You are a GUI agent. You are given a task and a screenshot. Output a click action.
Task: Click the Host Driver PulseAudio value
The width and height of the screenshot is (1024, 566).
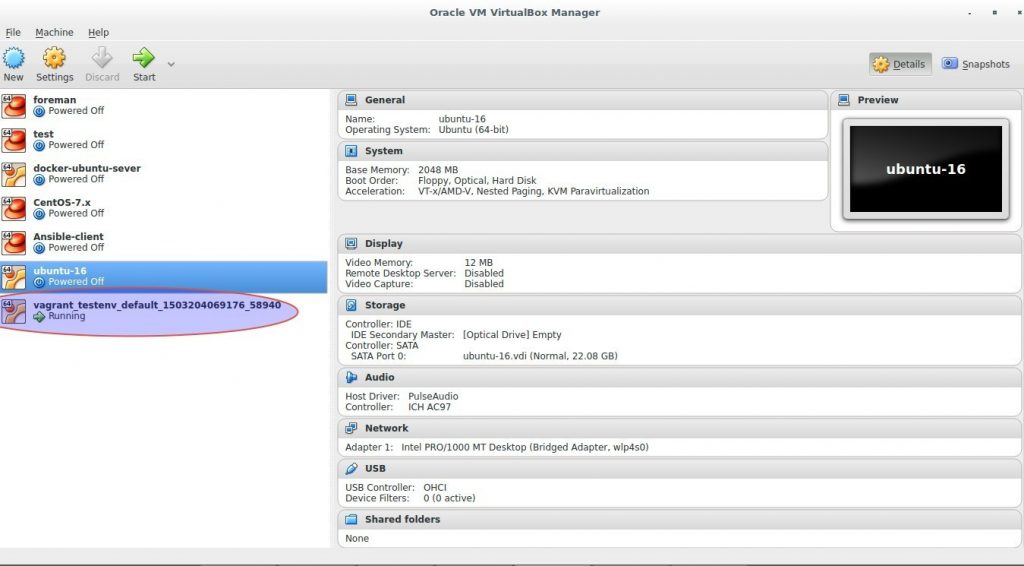tap(433, 396)
